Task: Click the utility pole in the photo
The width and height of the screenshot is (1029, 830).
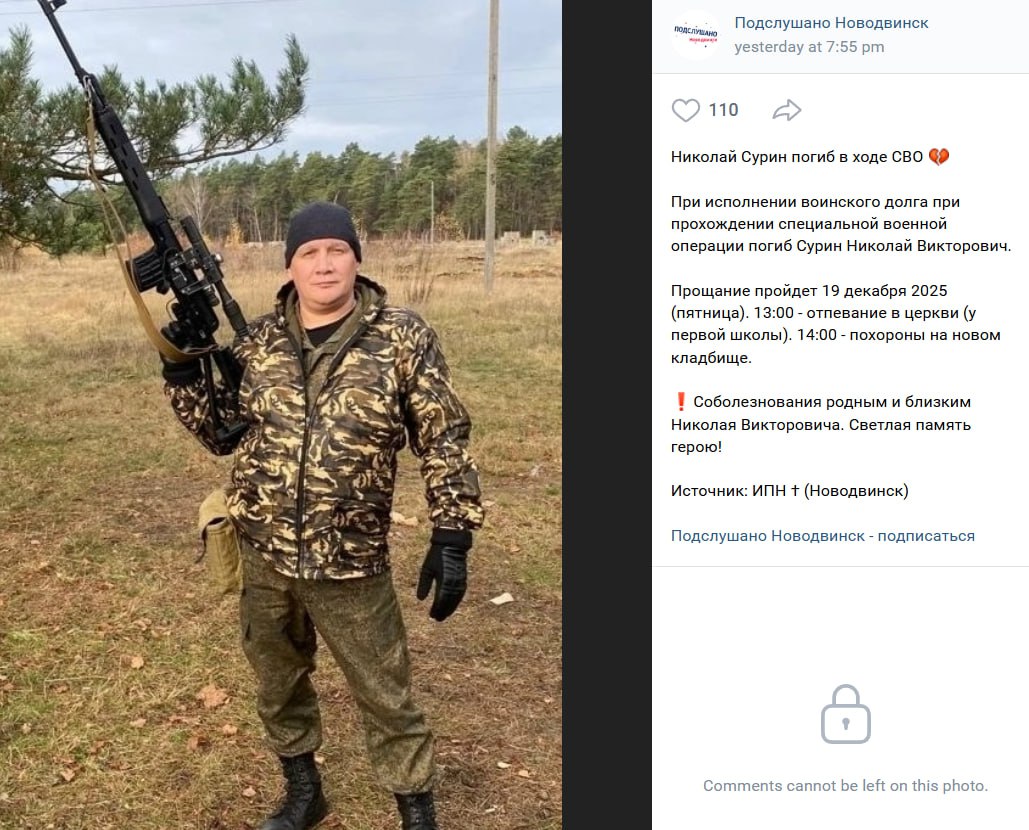Action: coord(492,146)
